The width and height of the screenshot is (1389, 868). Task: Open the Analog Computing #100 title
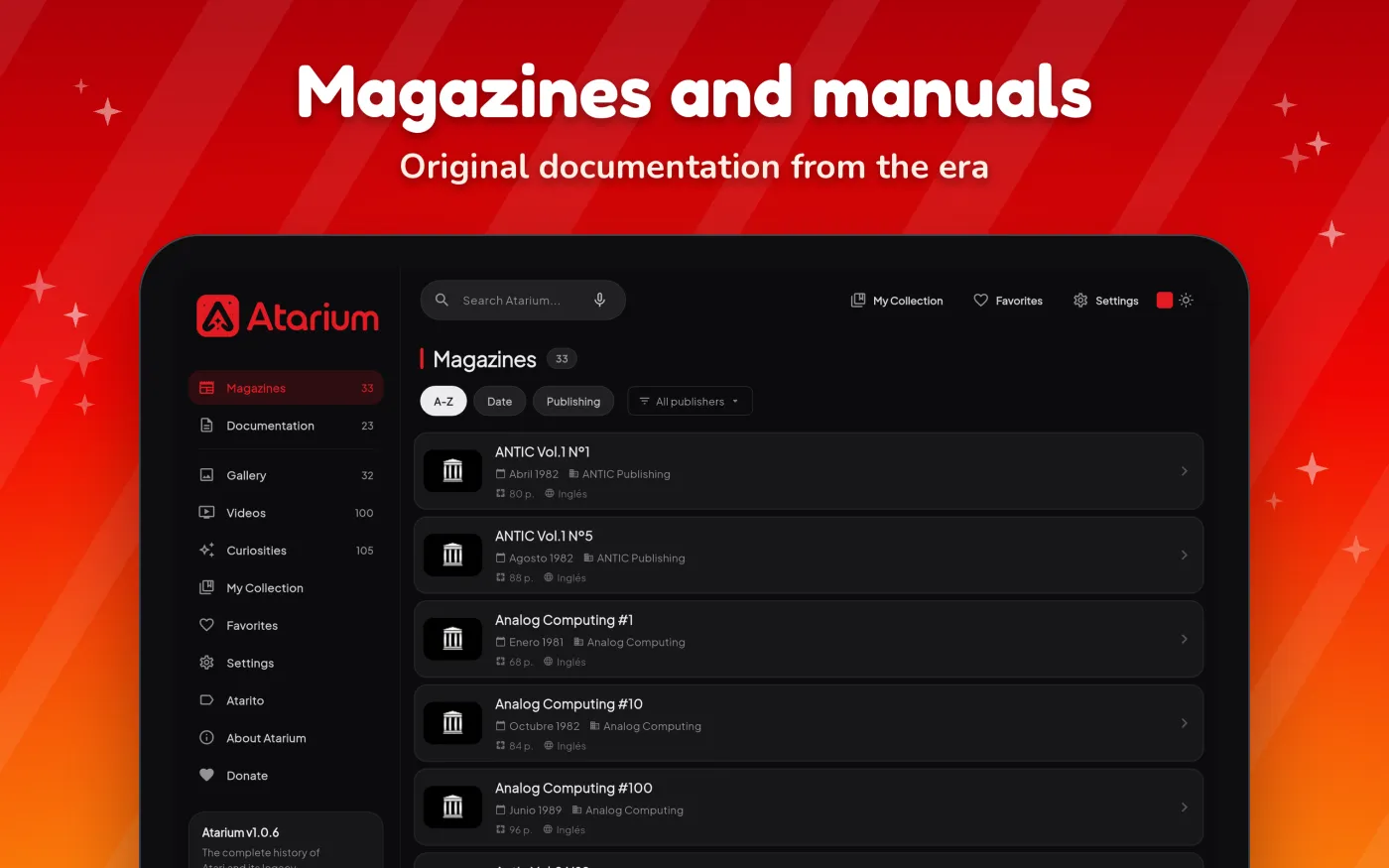click(573, 789)
